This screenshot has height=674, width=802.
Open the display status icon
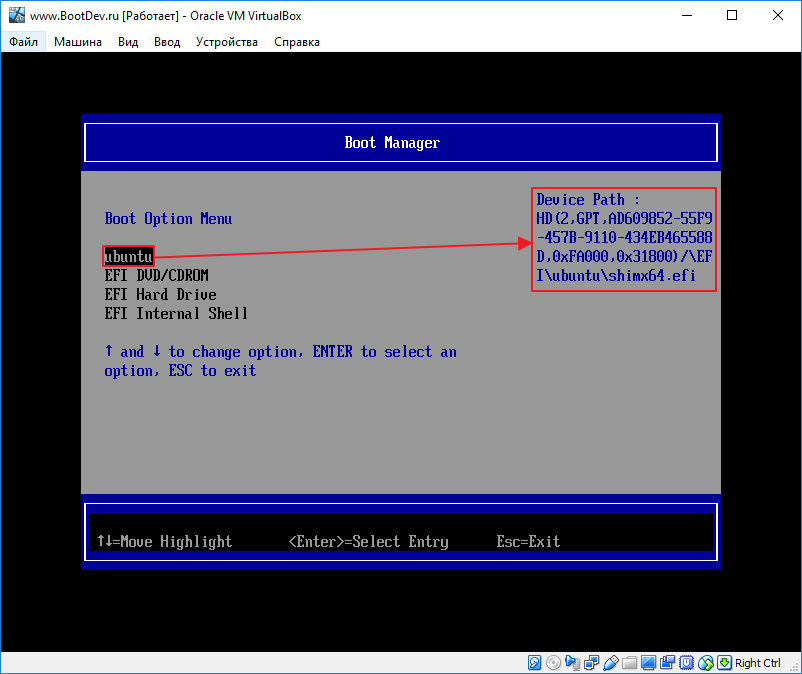[x=648, y=662]
